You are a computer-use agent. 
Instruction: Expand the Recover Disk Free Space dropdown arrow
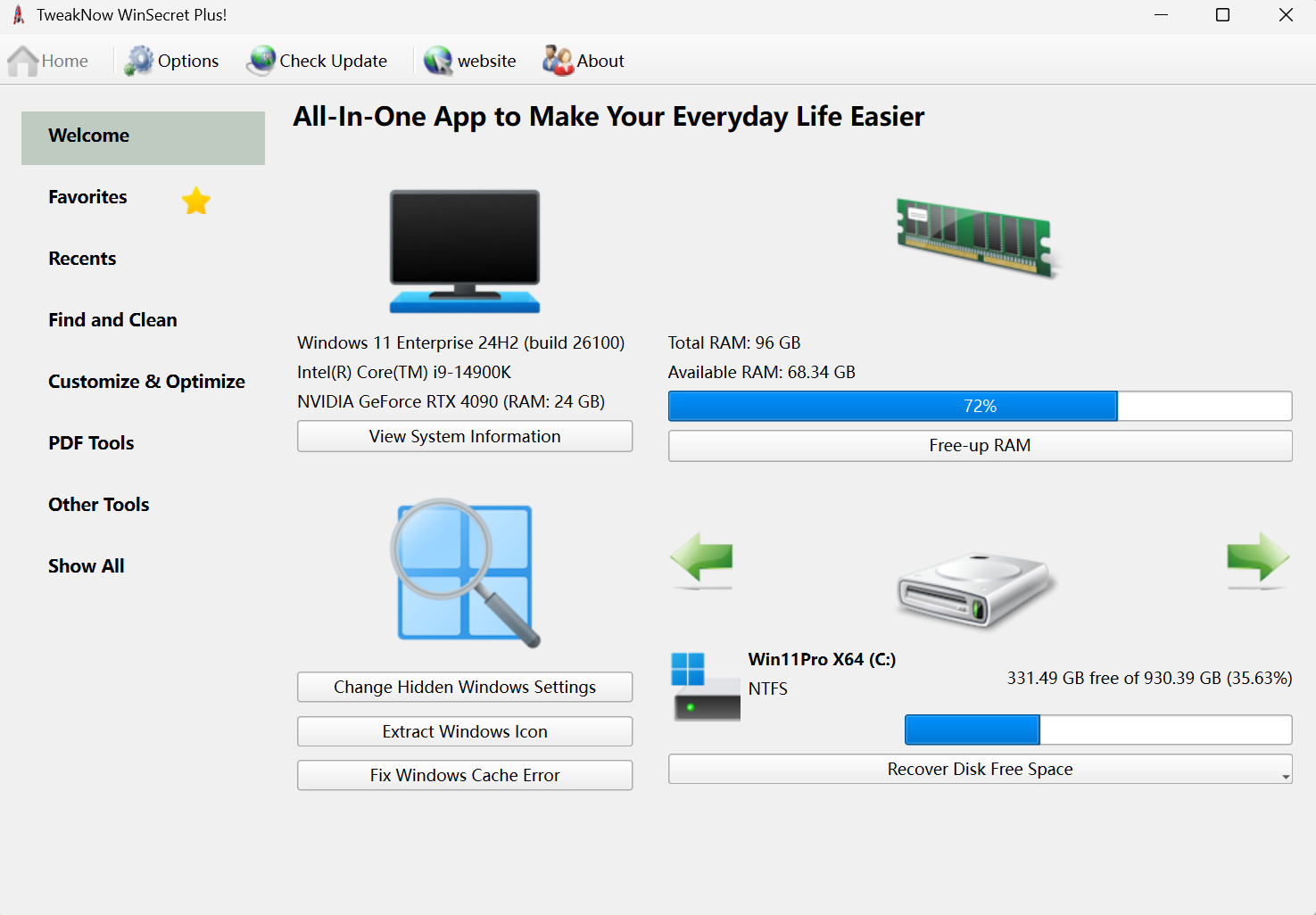(1285, 776)
